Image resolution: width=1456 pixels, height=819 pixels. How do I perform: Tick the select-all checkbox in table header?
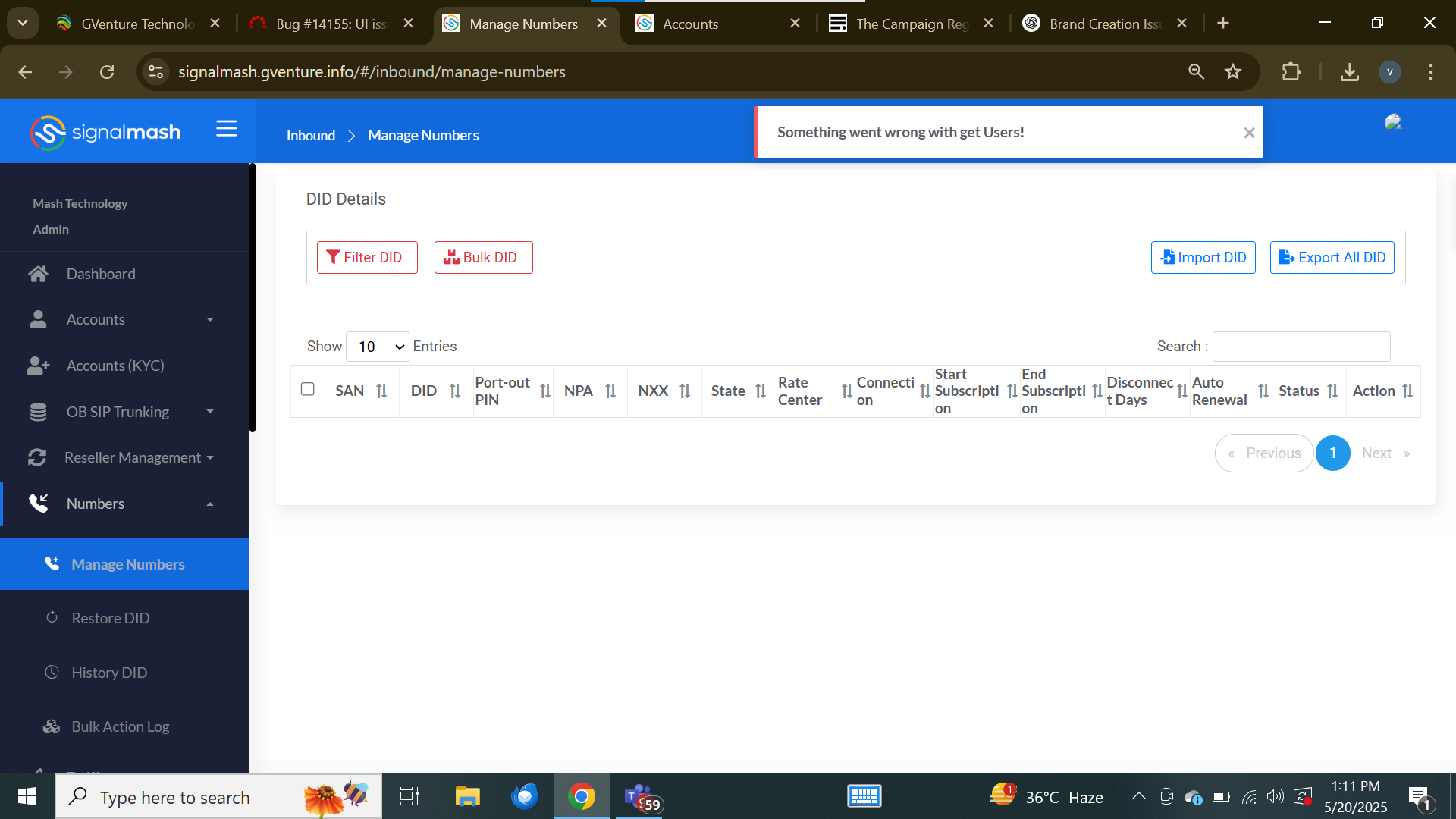(x=307, y=389)
